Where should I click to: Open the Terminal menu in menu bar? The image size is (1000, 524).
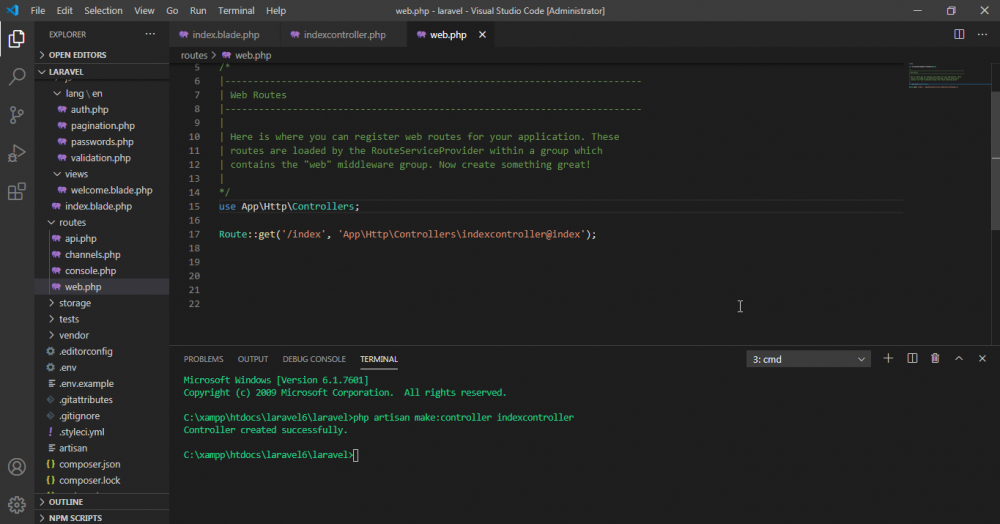tap(236, 10)
